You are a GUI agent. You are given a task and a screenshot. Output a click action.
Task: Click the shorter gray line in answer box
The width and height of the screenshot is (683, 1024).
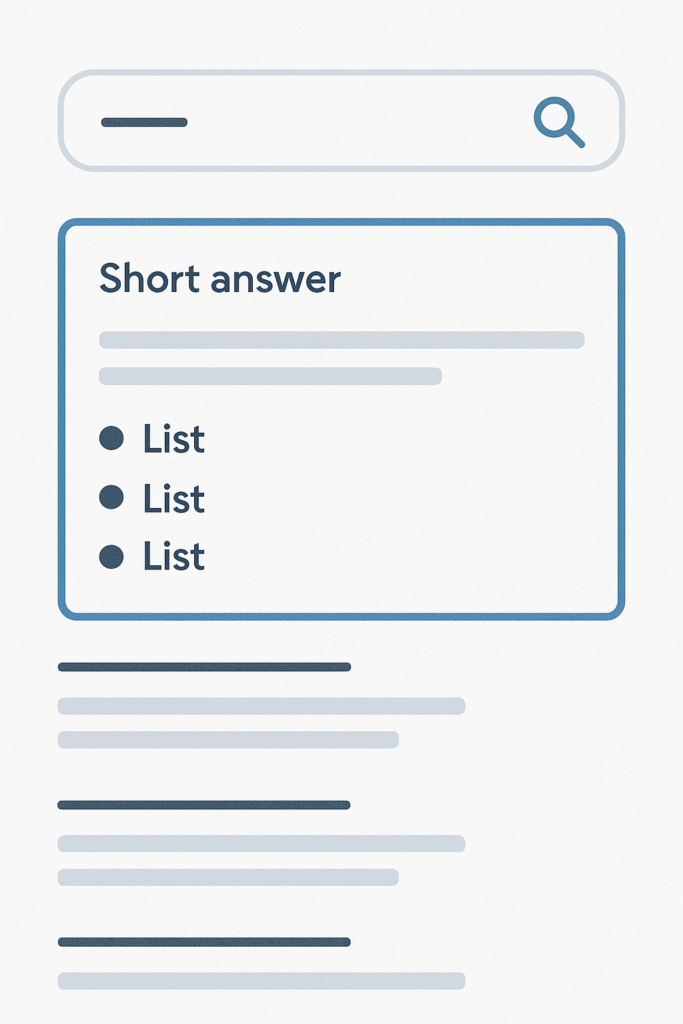[270, 376]
